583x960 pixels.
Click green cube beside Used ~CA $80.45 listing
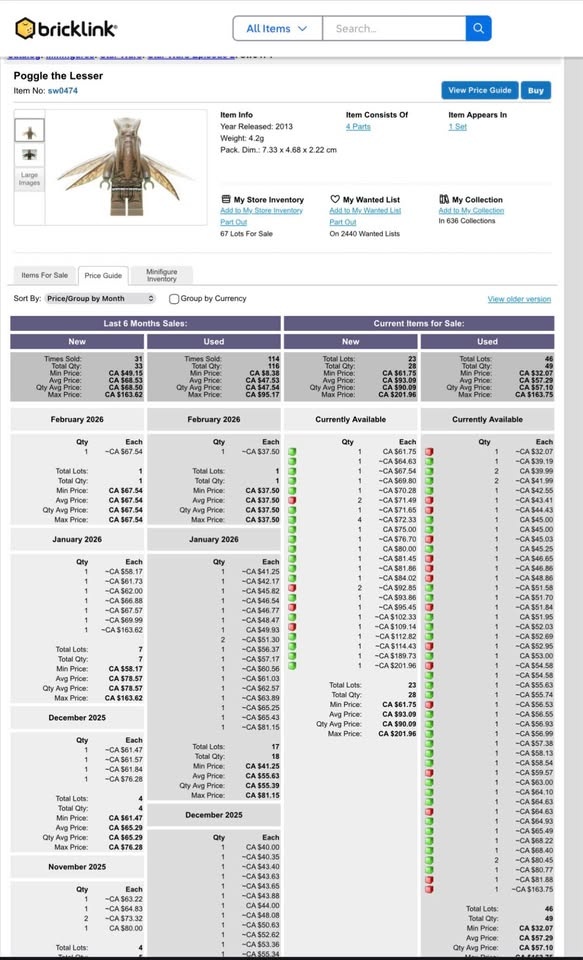point(429,860)
